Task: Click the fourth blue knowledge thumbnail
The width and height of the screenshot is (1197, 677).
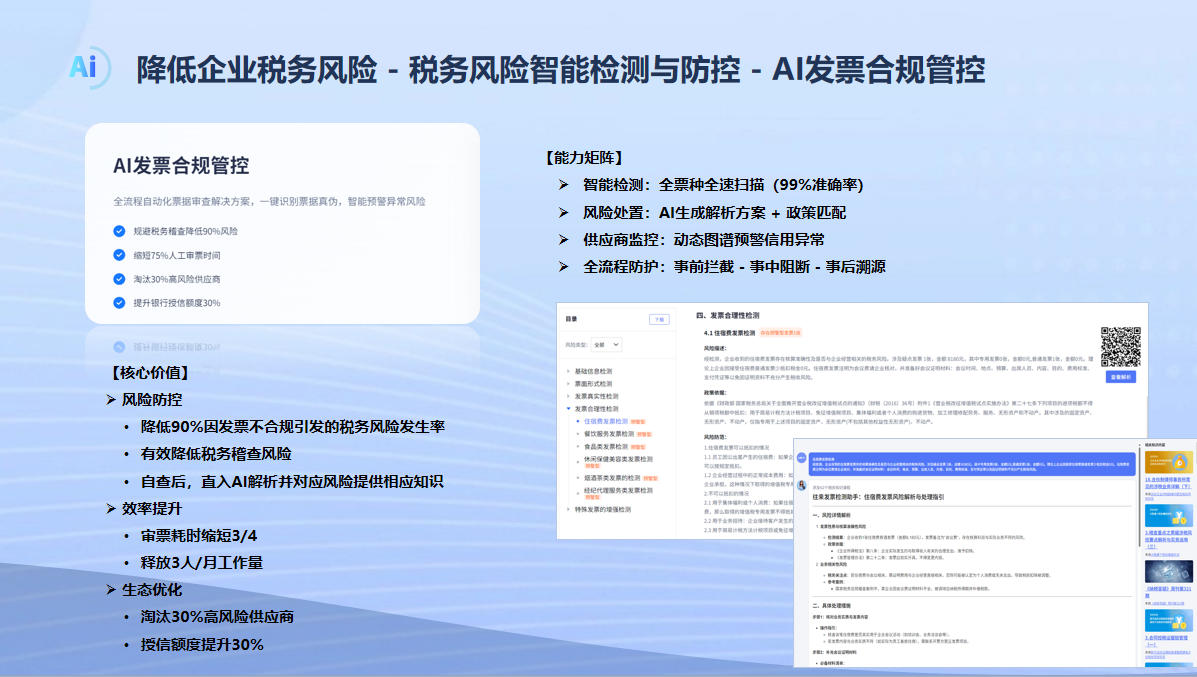Action: [x=1168, y=620]
